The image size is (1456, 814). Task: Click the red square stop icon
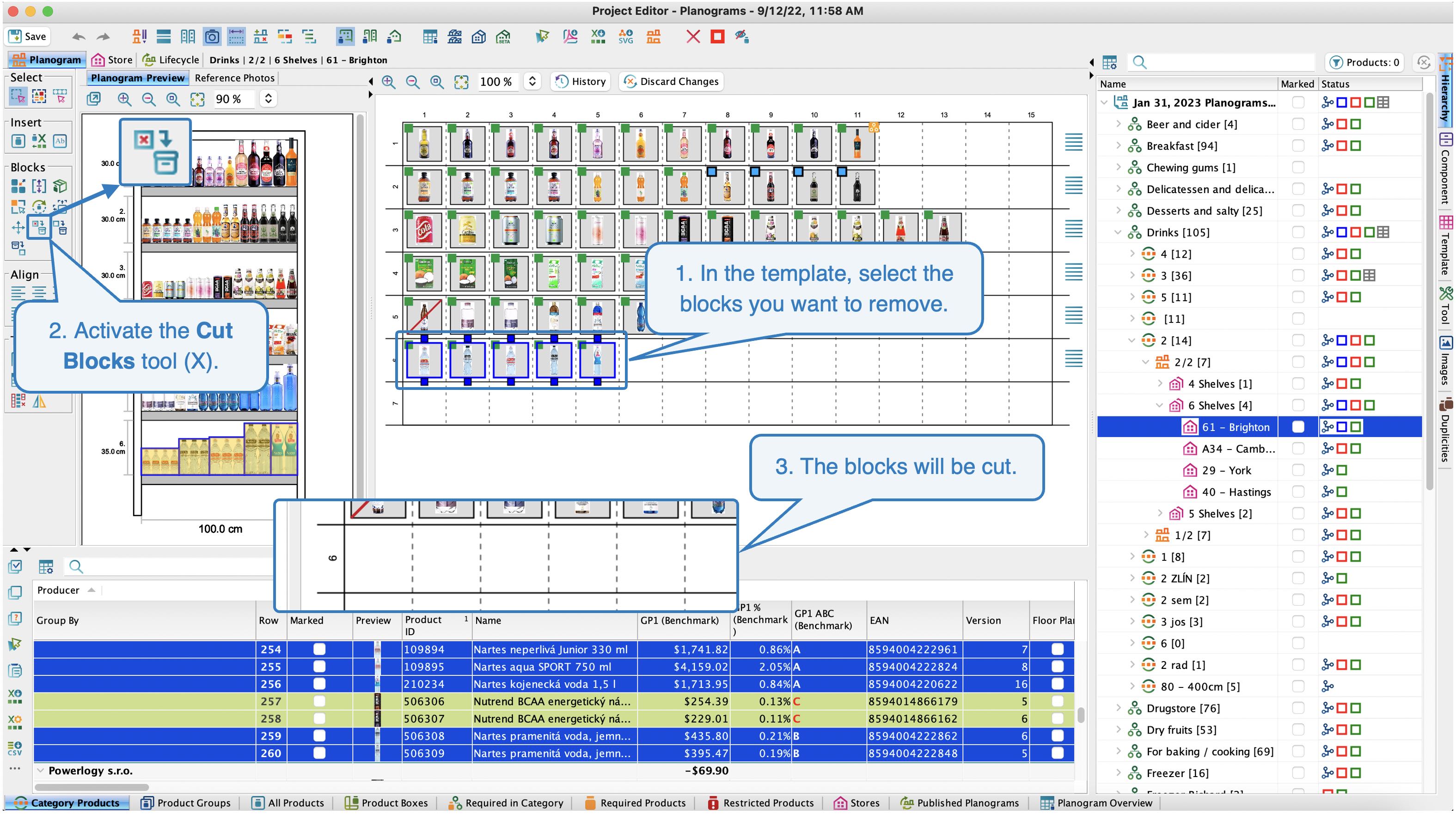[x=717, y=36]
